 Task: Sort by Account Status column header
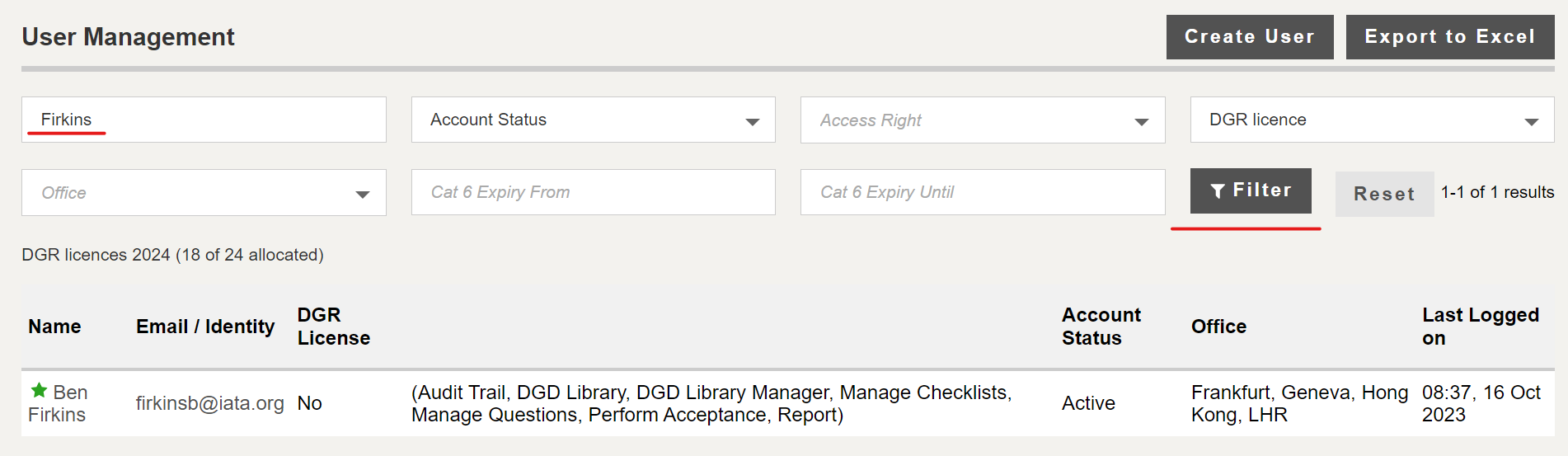(1101, 327)
